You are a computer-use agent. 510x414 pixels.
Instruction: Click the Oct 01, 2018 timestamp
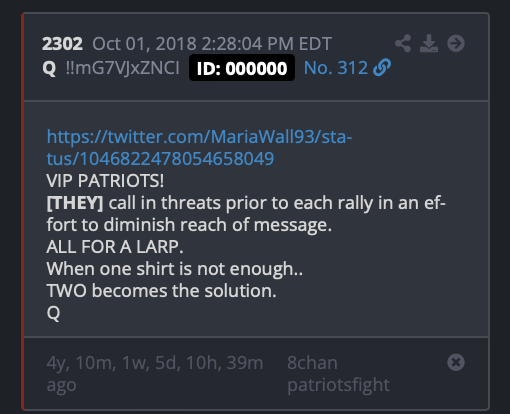click(x=212, y=44)
